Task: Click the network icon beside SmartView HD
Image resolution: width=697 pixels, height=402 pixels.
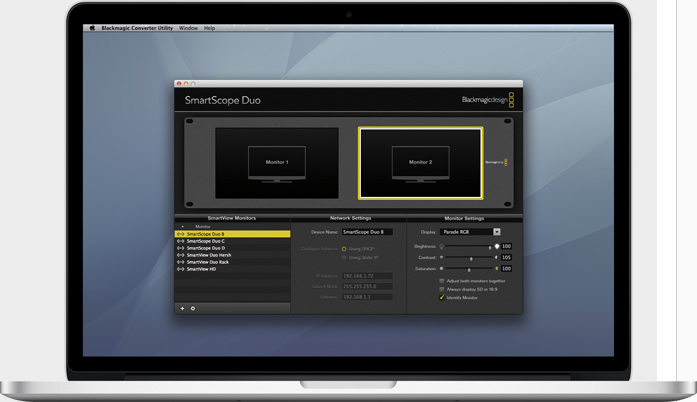Action: click(x=180, y=269)
